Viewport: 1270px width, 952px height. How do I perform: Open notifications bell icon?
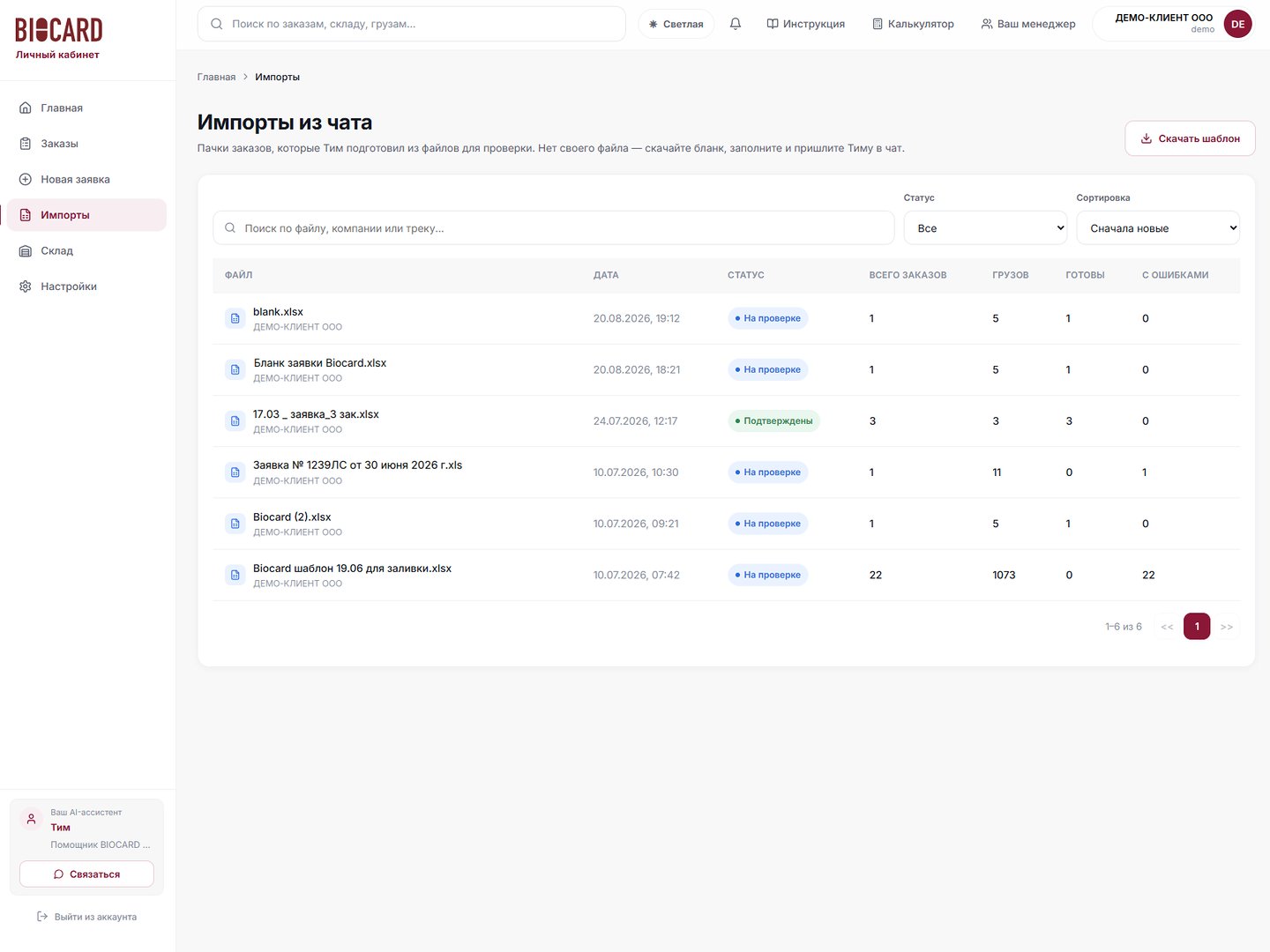[736, 24]
